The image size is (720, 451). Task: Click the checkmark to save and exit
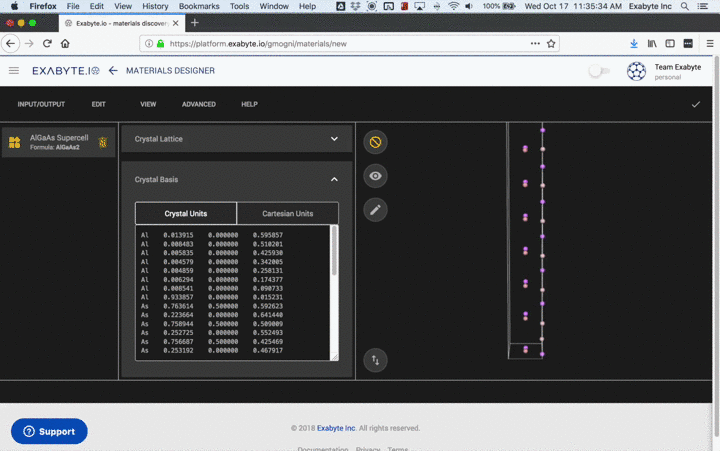[696, 104]
